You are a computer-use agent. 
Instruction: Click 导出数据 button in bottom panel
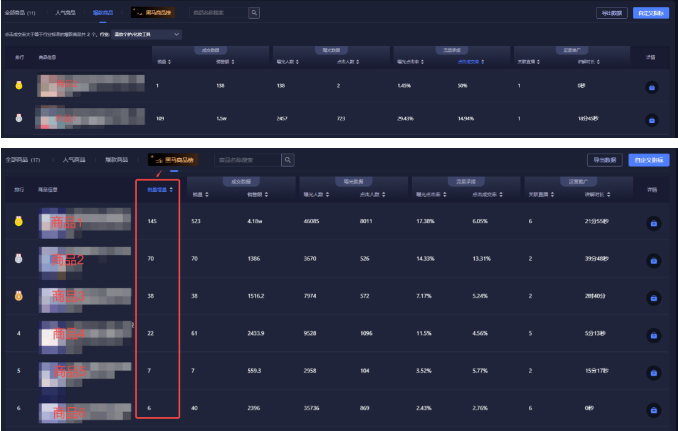pyautogui.click(x=603, y=160)
